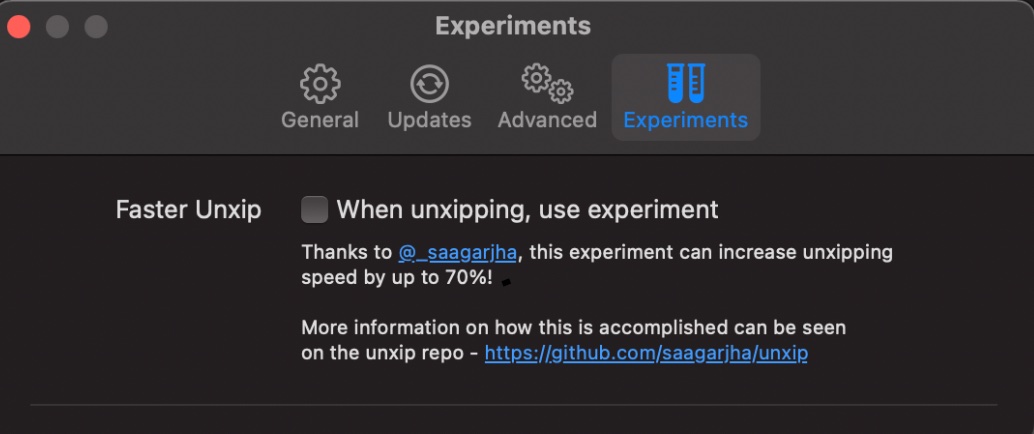Image resolution: width=1034 pixels, height=434 pixels.
Task: Click the window zoom button
Action: coord(95,26)
